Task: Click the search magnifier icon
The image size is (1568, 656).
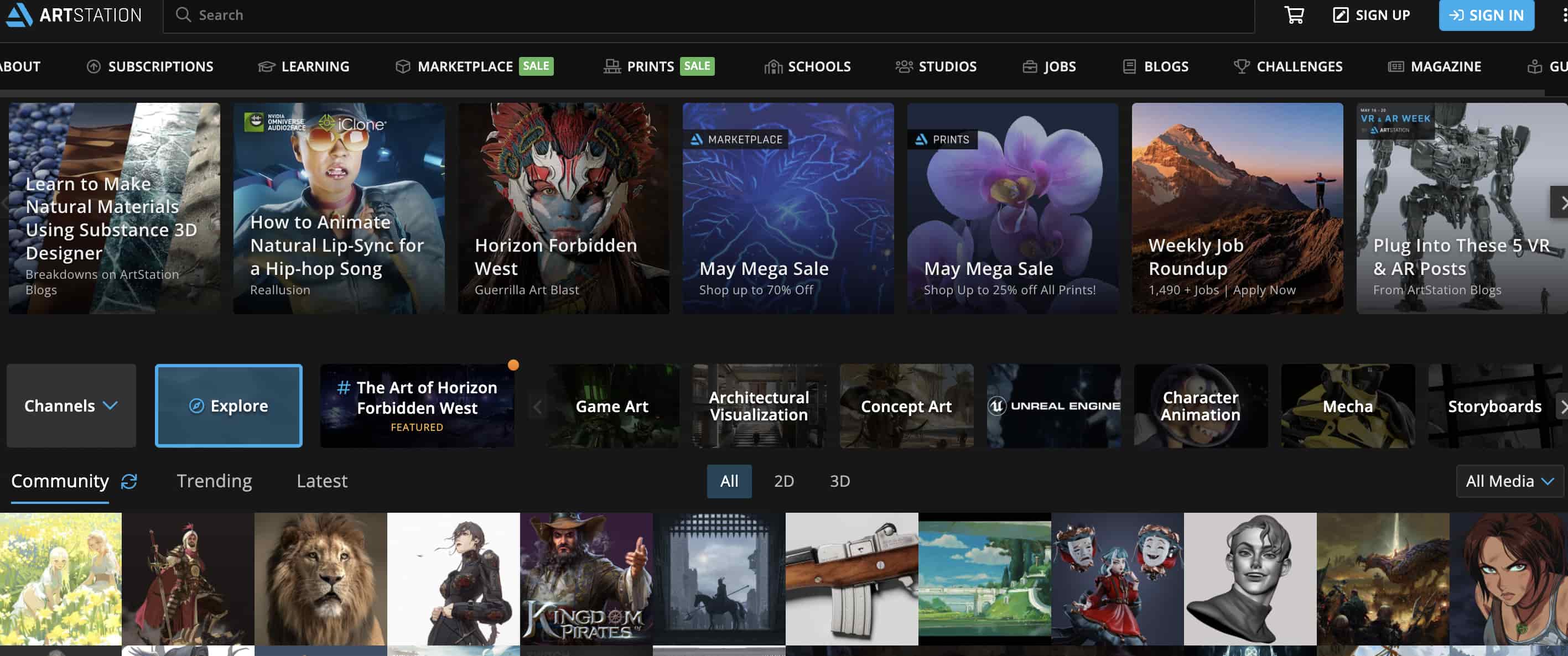Action: tap(183, 14)
